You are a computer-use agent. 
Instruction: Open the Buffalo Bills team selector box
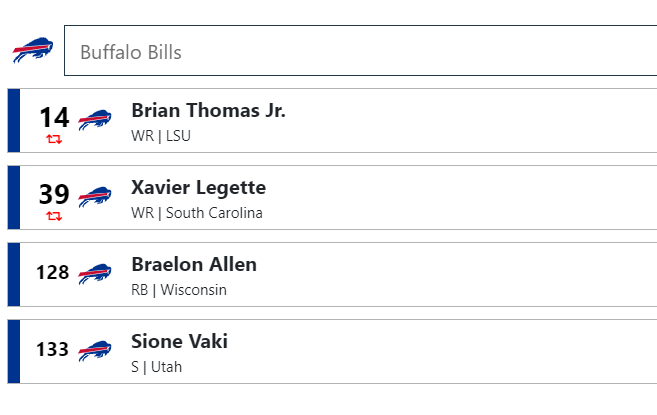coord(360,51)
